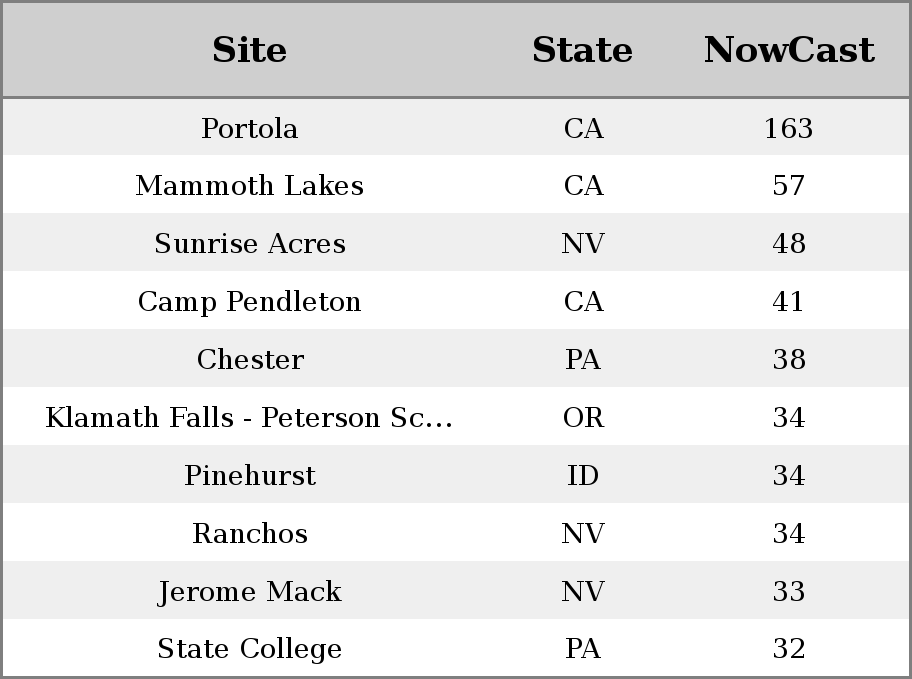This screenshot has width=912, height=679.
Task: Select the Ranchos site name
Action: [x=250, y=533]
